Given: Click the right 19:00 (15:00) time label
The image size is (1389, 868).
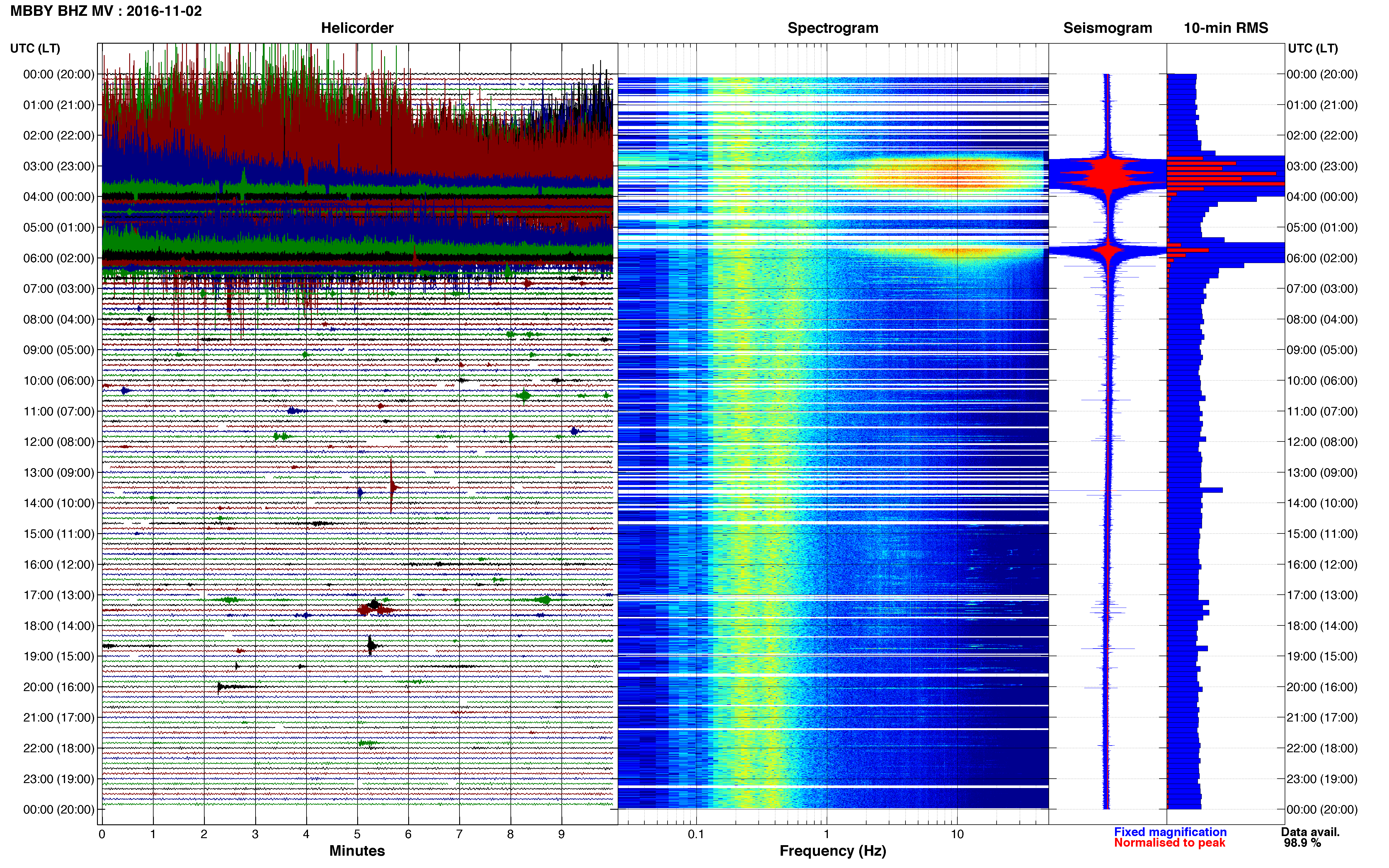Looking at the screenshot, I should click(x=1322, y=657).
